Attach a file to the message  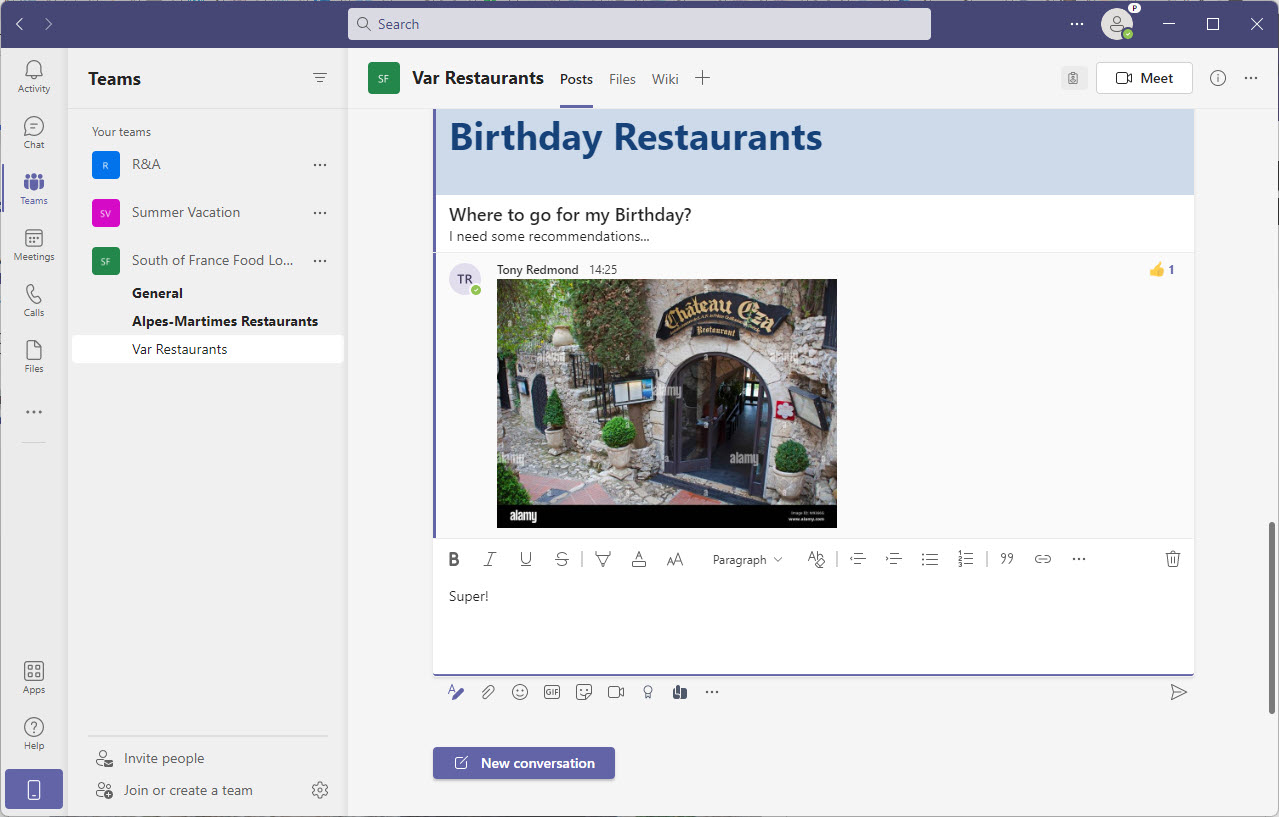tap(488, 691)
